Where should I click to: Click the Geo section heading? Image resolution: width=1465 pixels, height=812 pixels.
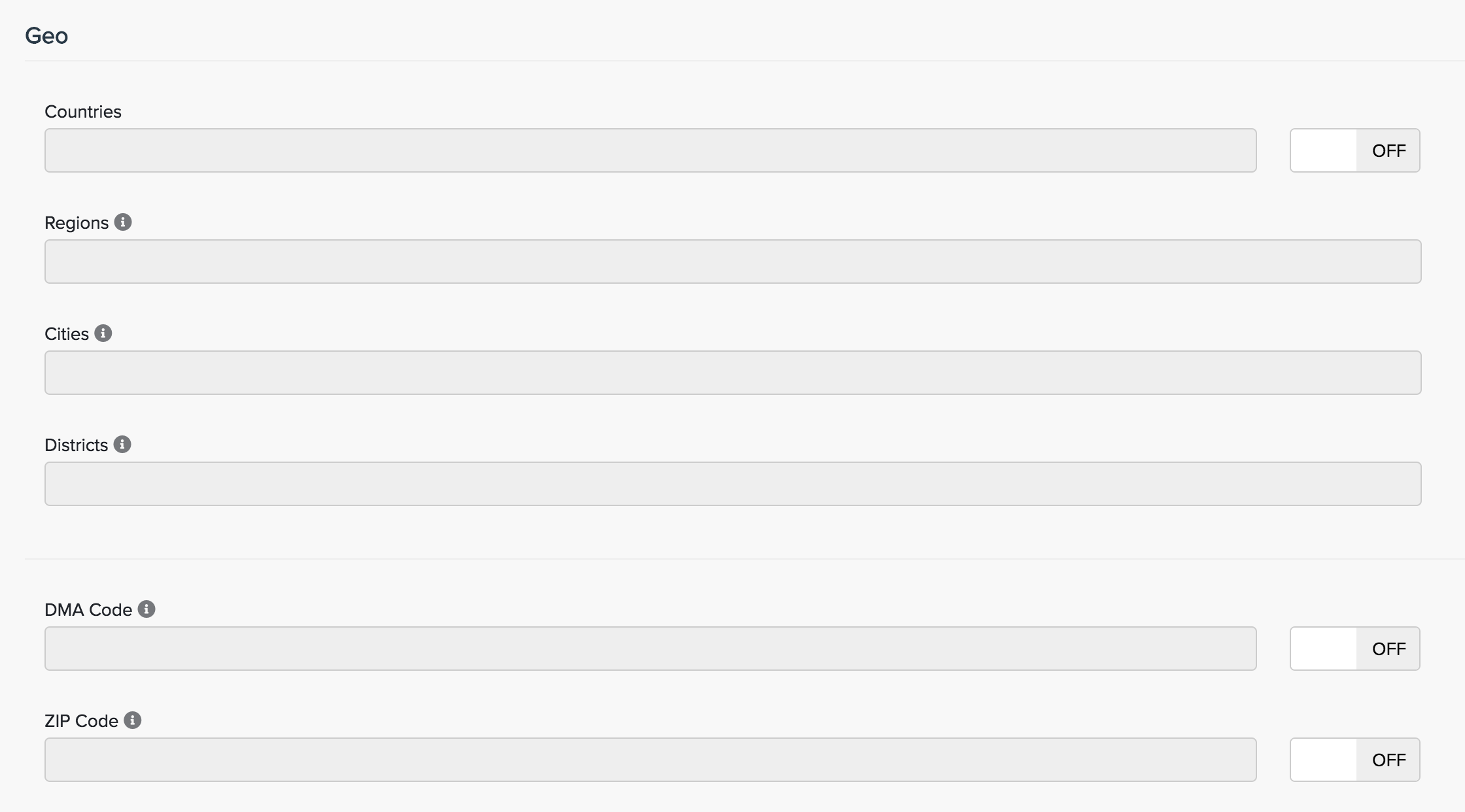(x=46, y=35)
